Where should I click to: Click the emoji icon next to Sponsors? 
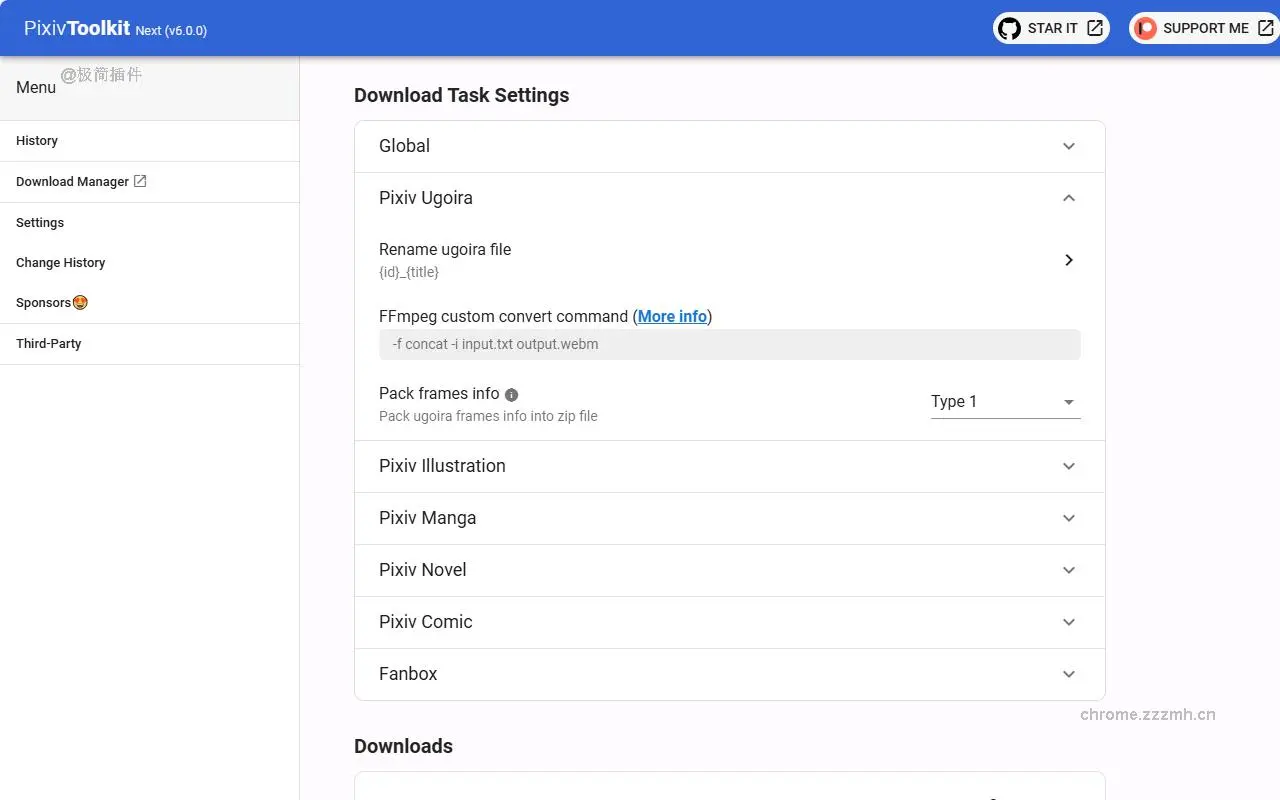point(79,301)
